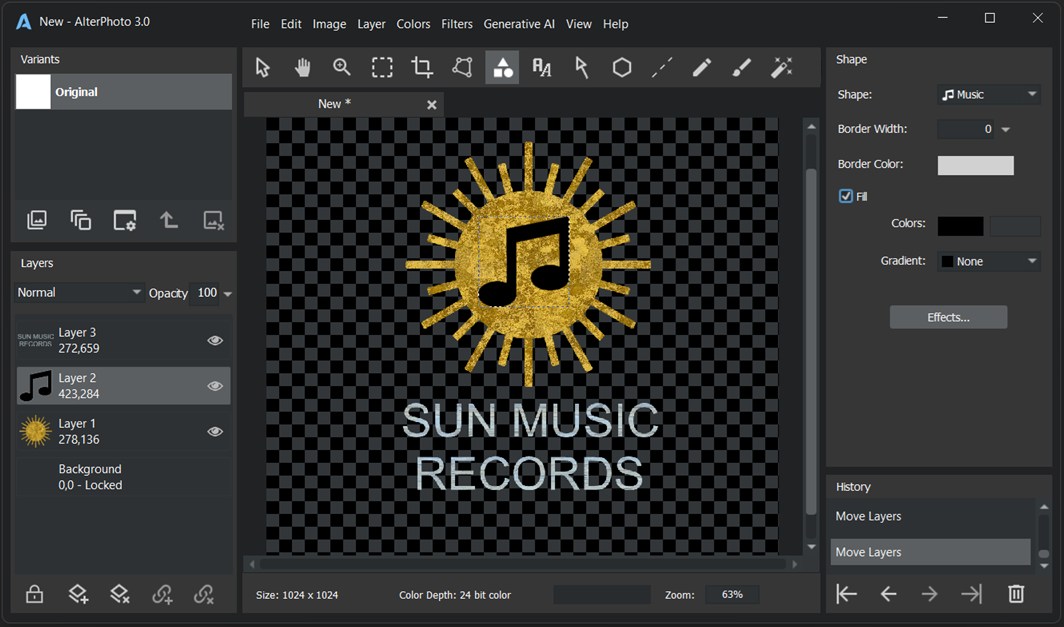Click the black fill color swatch
Image resolution: width=1064 pixels, height=627 pixels.
click(x=959, y=226)
